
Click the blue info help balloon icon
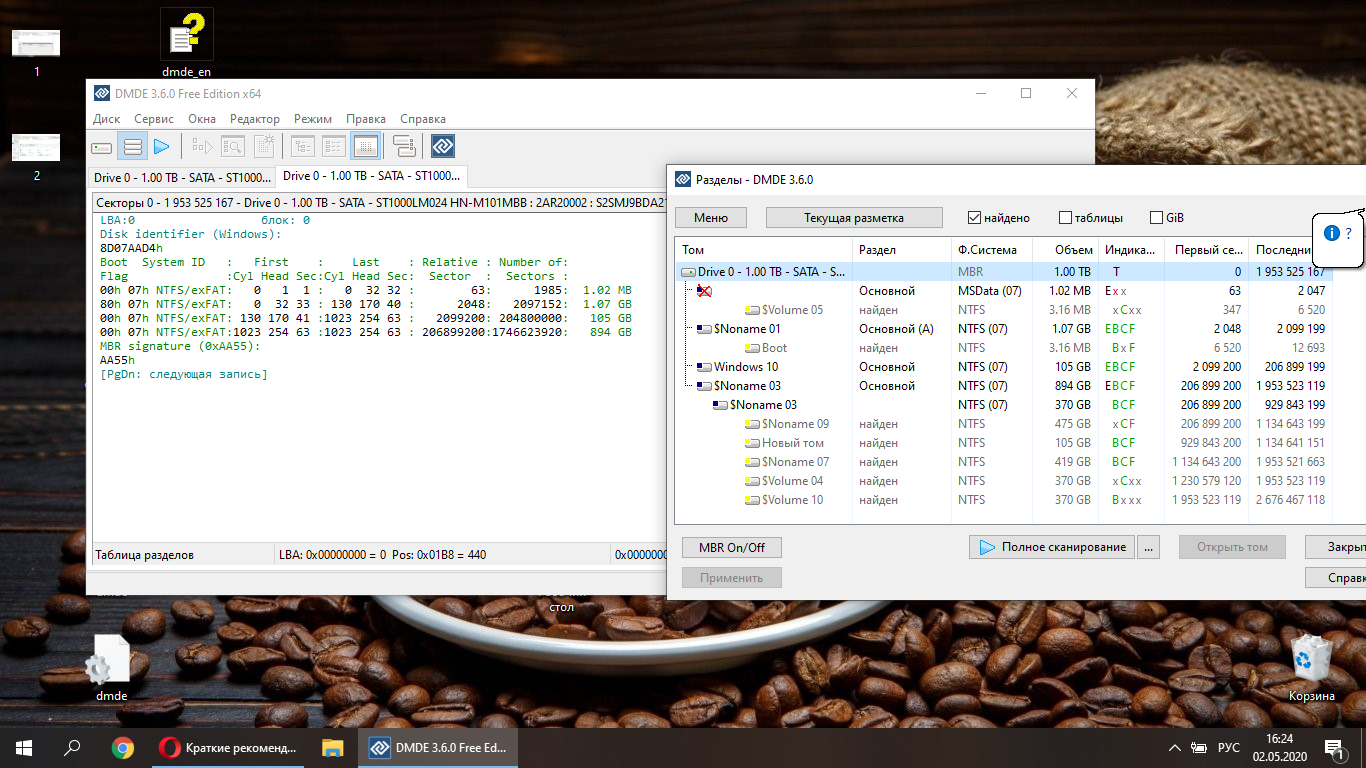(1332, 233)
